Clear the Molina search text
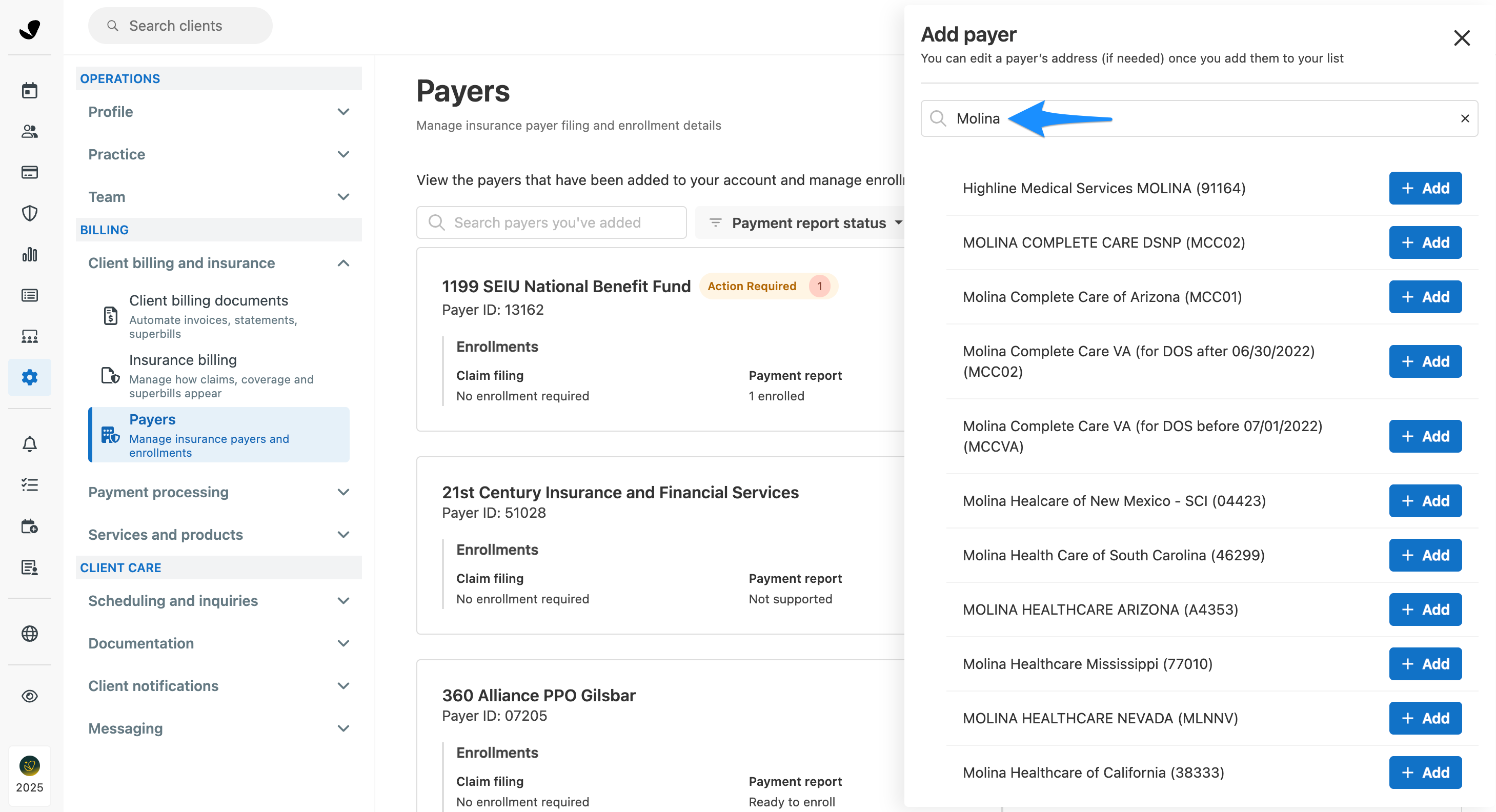The height and width of the screenshot is (812, 1496). click(1465, 118)
